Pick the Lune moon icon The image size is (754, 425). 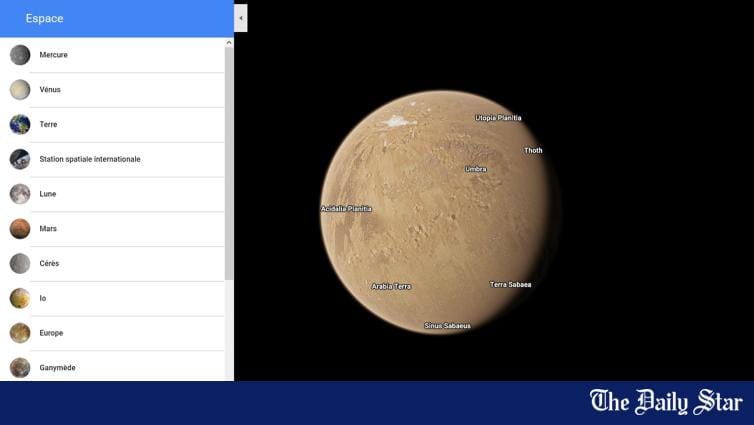(20, 194)
